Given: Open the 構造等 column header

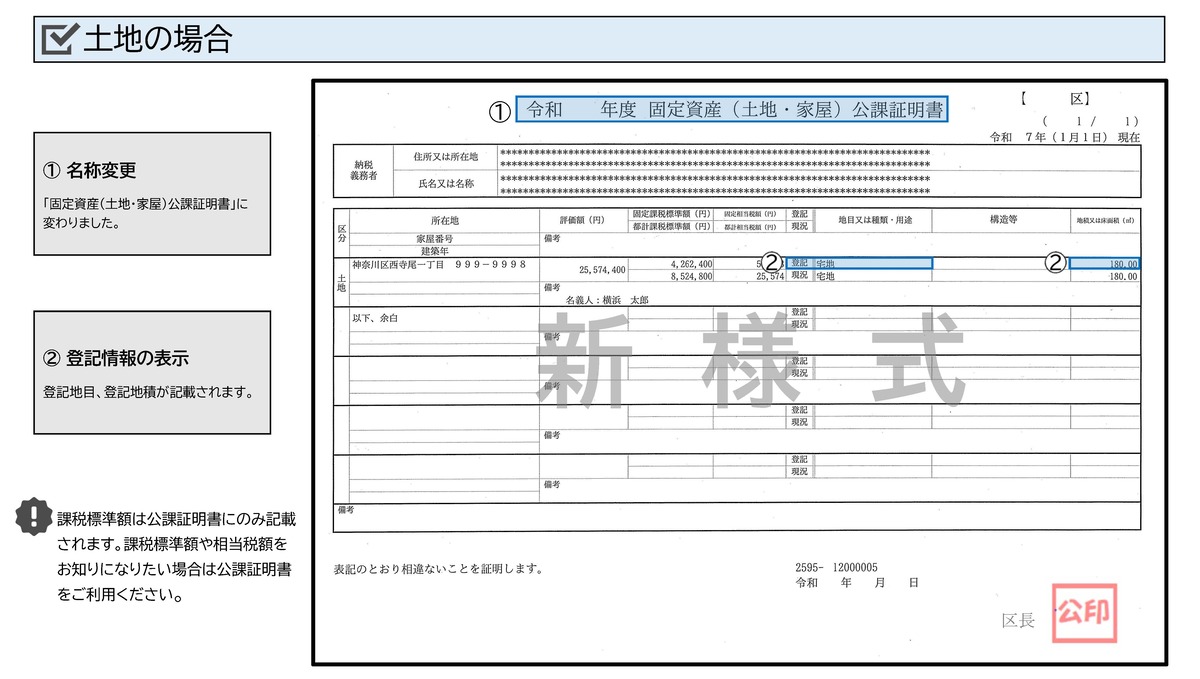Looking at the screenshot, I should tap(1002, 217).
